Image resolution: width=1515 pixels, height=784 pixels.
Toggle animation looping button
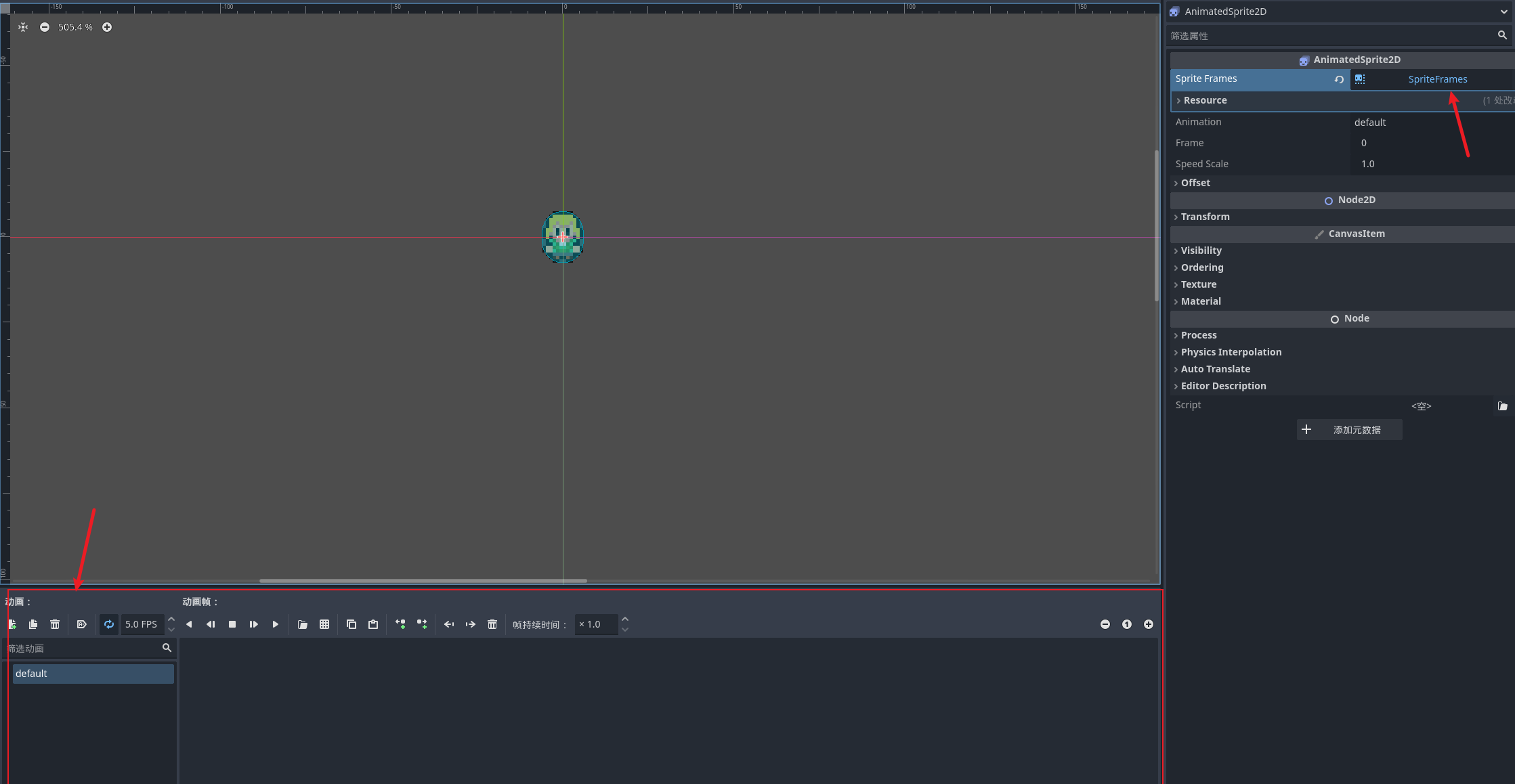tap(109, 624)
